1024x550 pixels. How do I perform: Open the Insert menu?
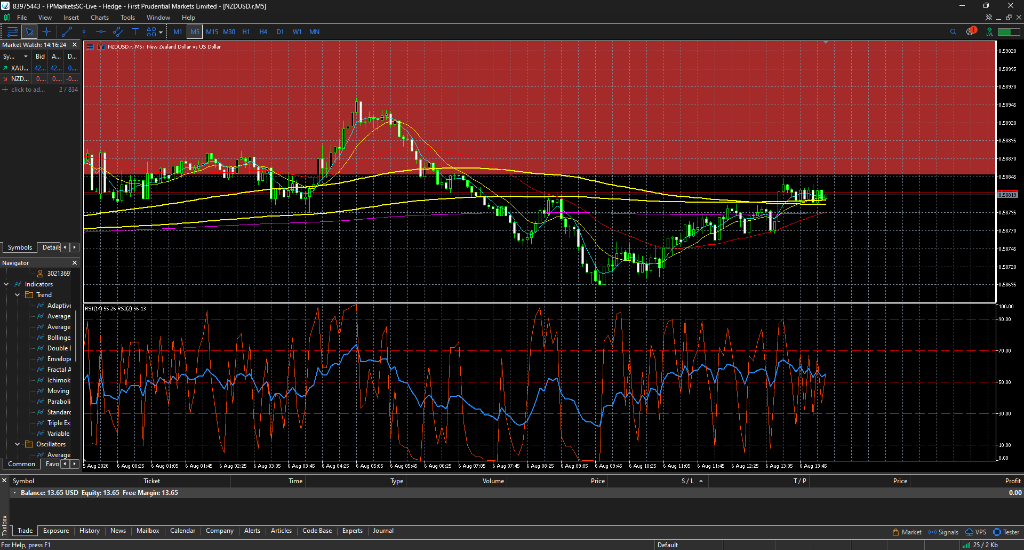pyautogui.click(x=71, y=18)
